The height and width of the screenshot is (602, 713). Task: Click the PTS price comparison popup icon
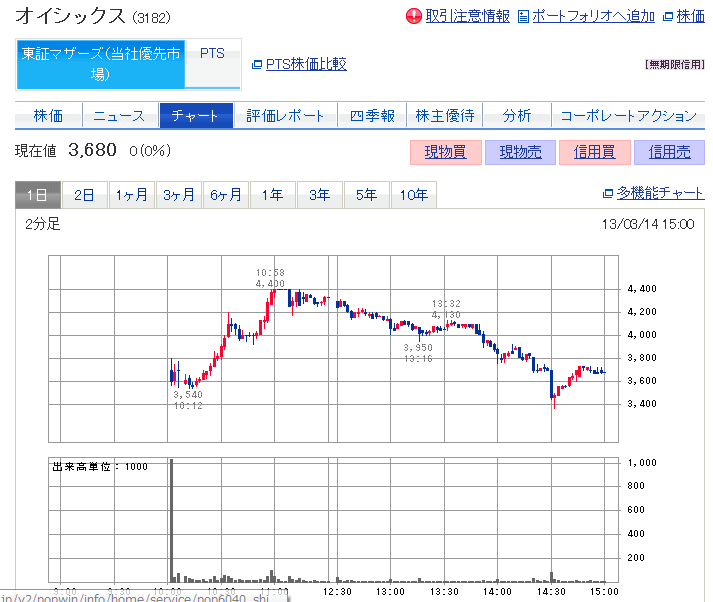tap(257, 64)
